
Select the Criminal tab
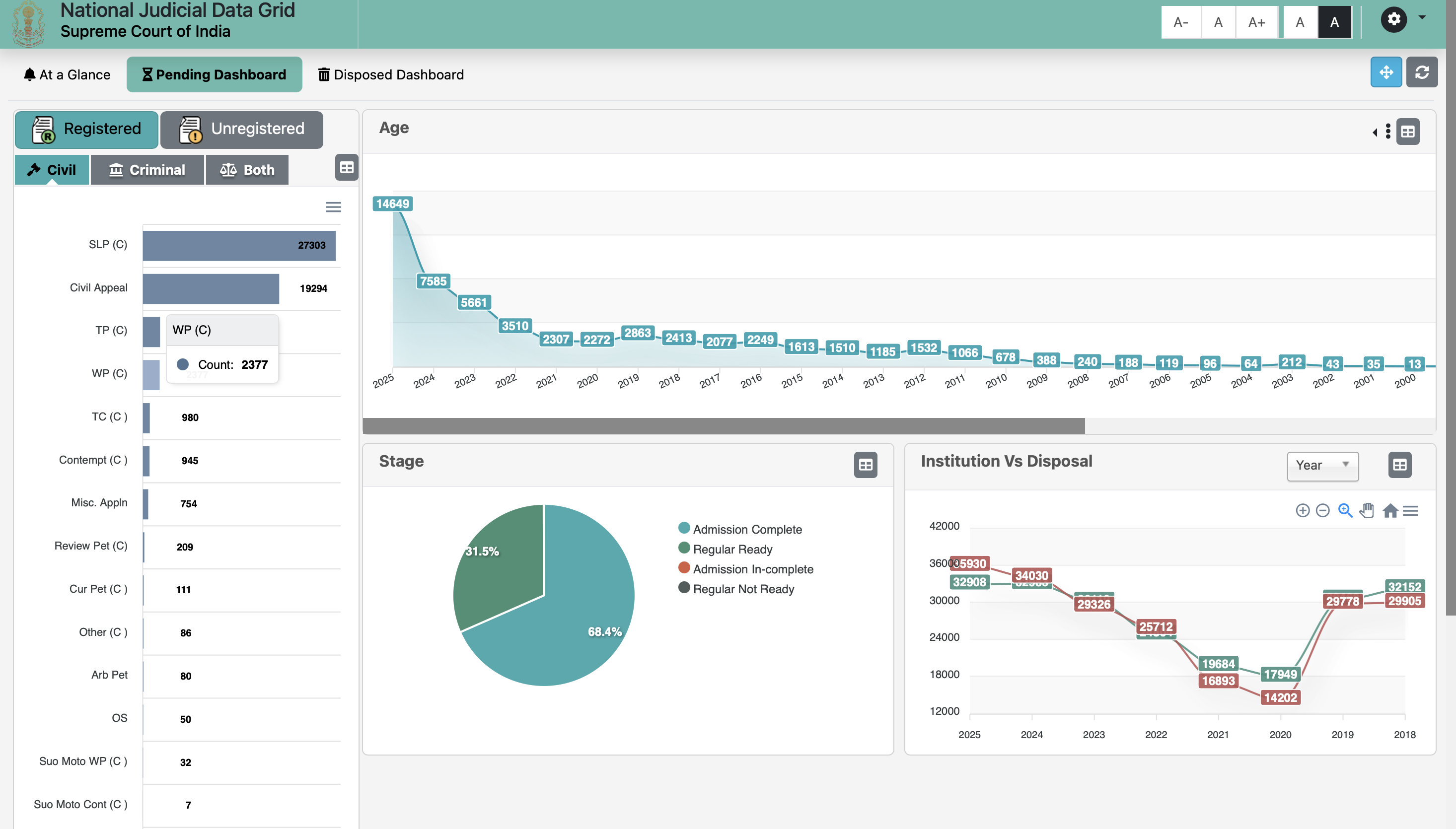point(147,170)
